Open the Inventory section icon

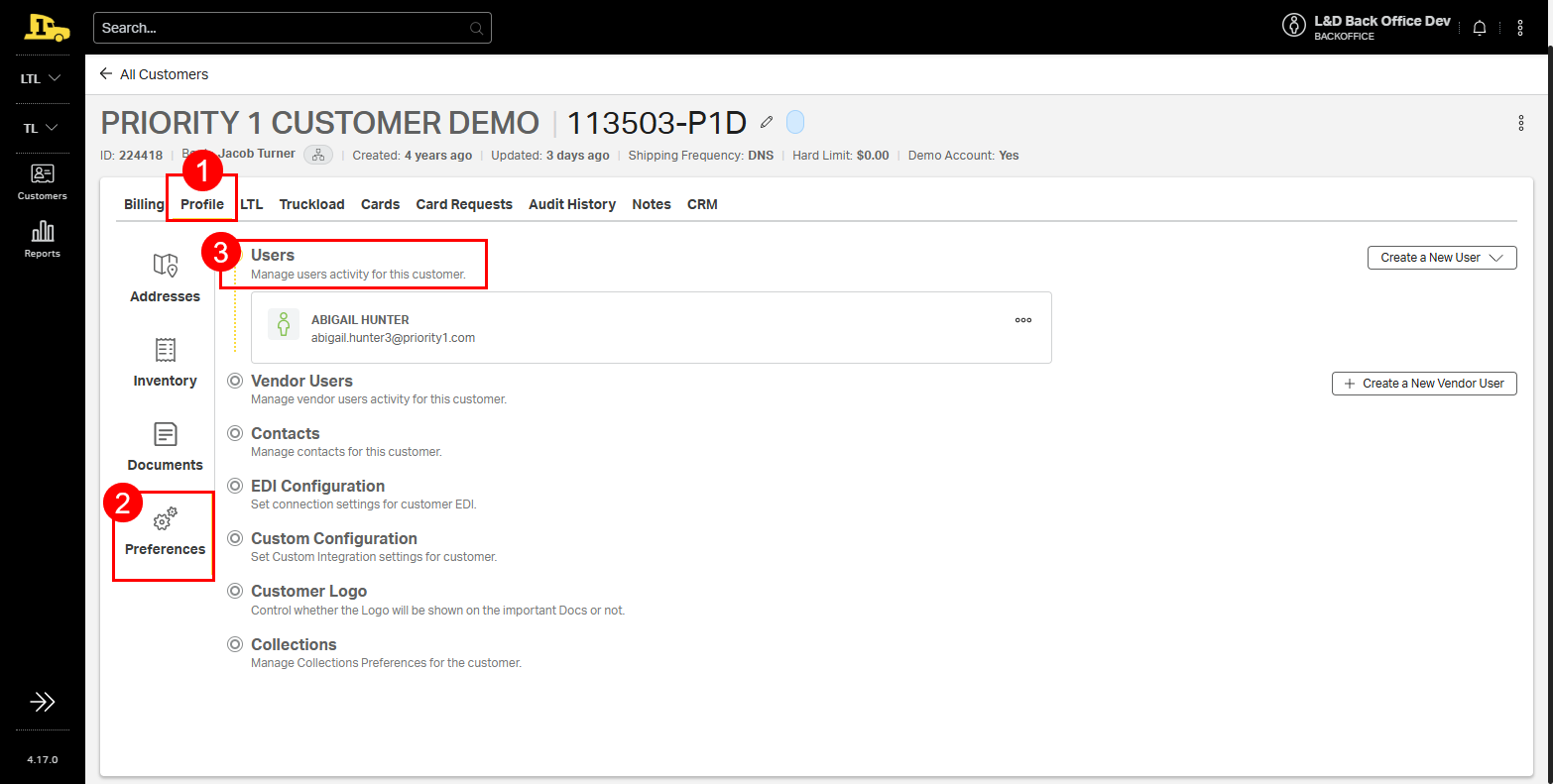pos(166,350)
